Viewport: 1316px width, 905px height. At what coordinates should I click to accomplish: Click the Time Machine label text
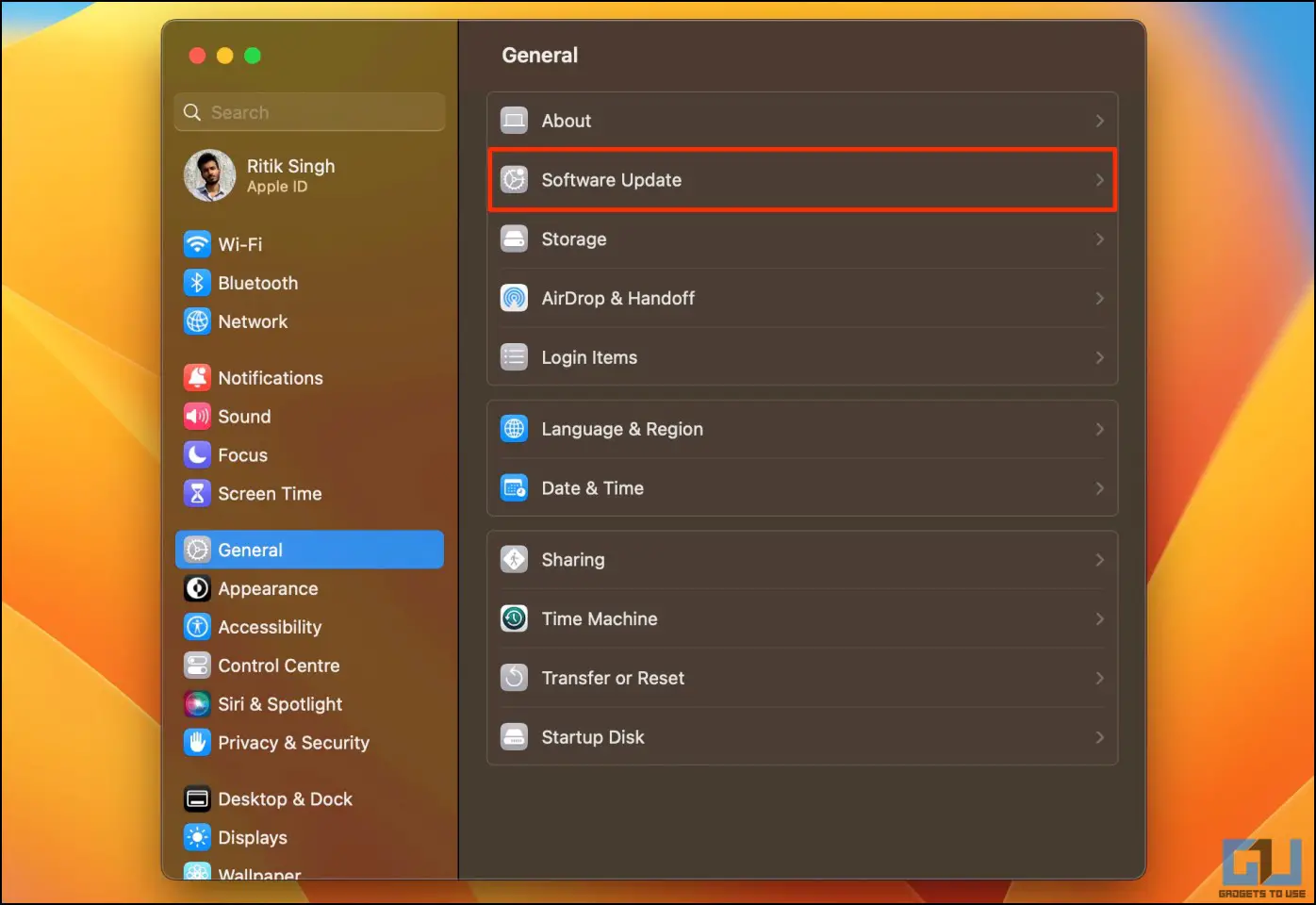pos(600,619)
